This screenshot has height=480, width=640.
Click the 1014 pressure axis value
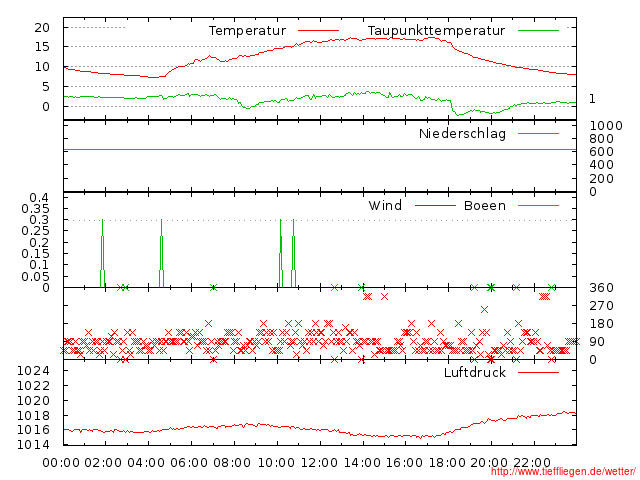tap(33, 444)
